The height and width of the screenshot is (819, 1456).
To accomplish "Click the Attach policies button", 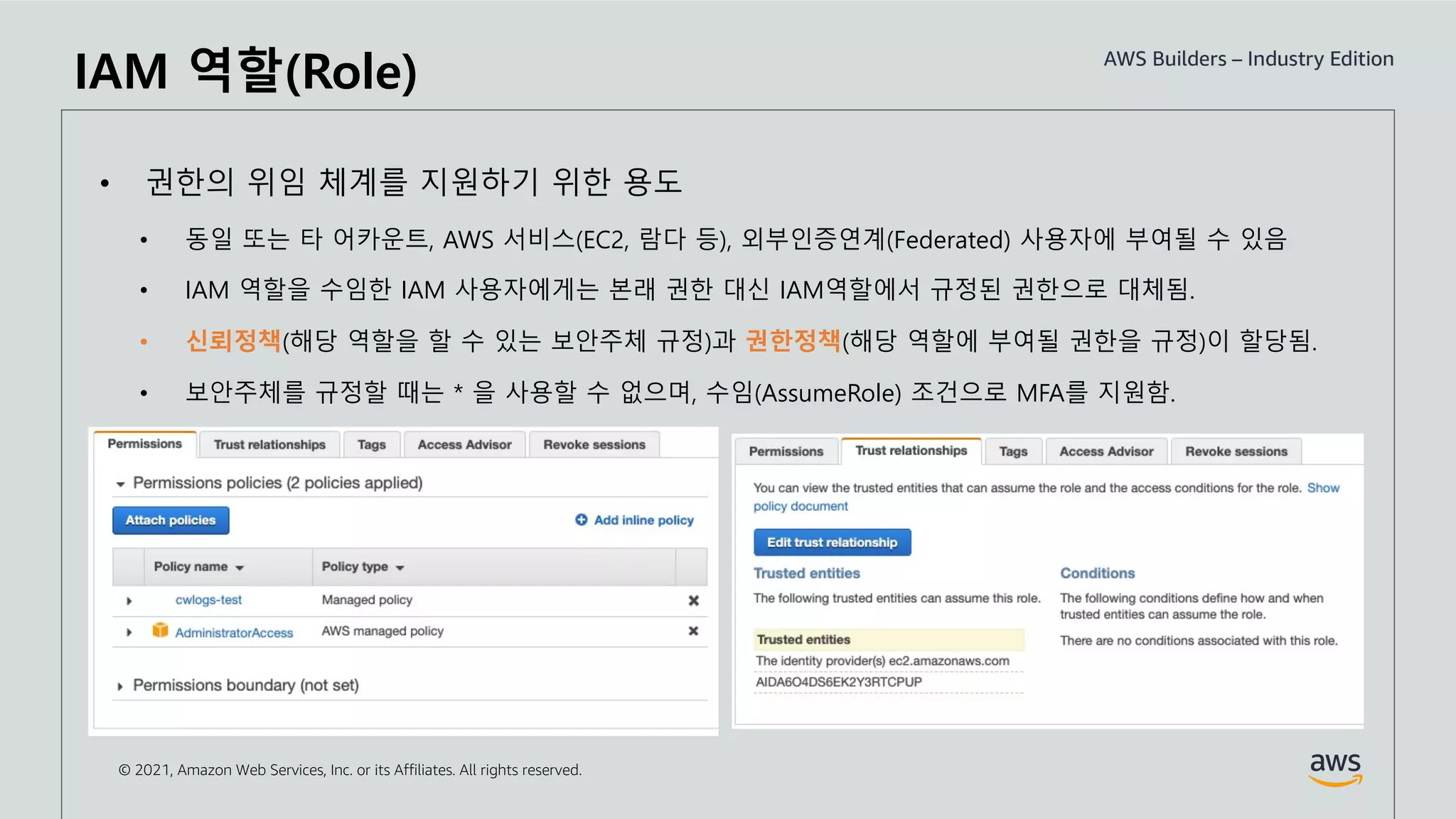I will tap(171, 520).
